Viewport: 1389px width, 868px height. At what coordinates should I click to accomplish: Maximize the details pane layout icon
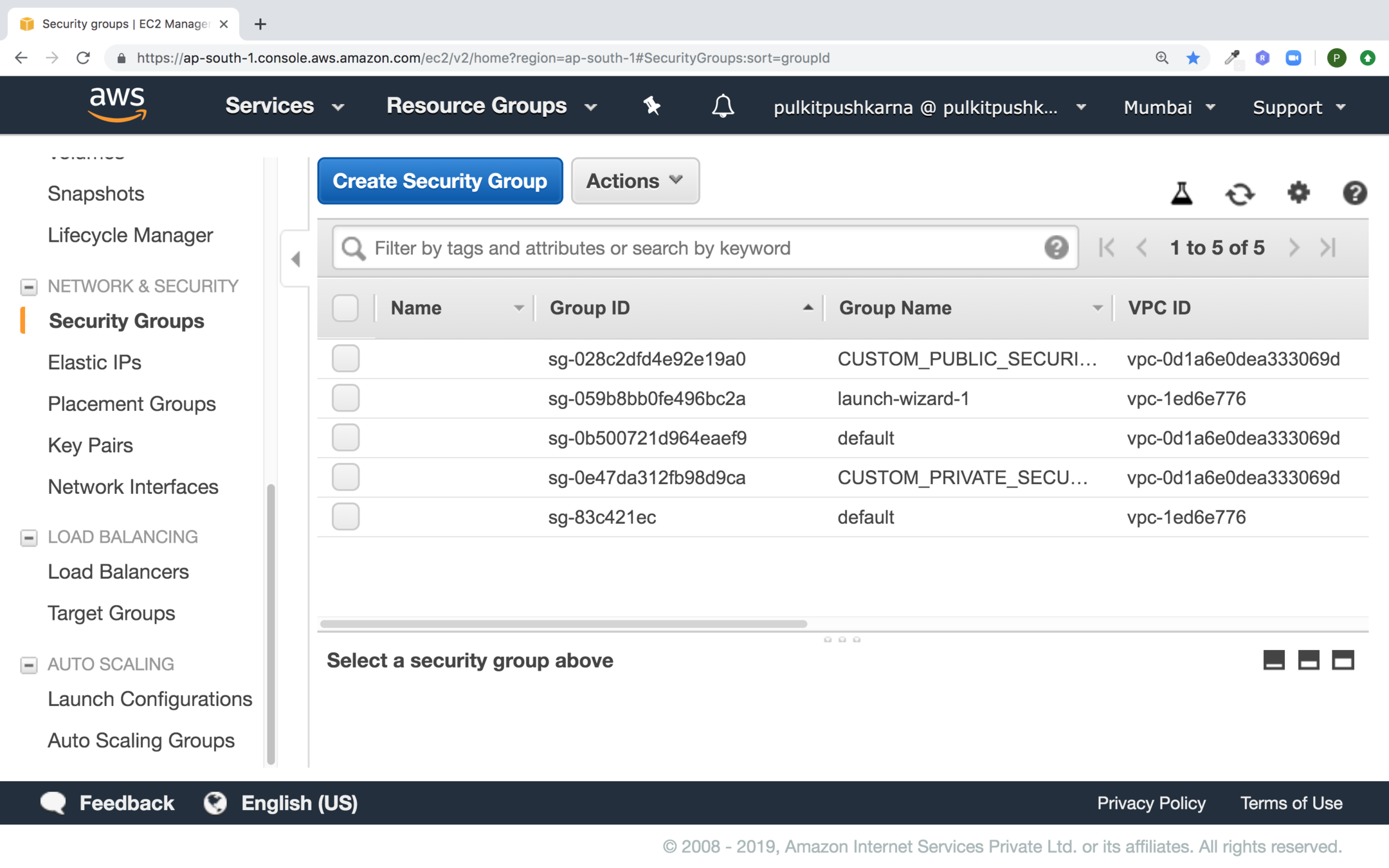(x=1343, y=660)
